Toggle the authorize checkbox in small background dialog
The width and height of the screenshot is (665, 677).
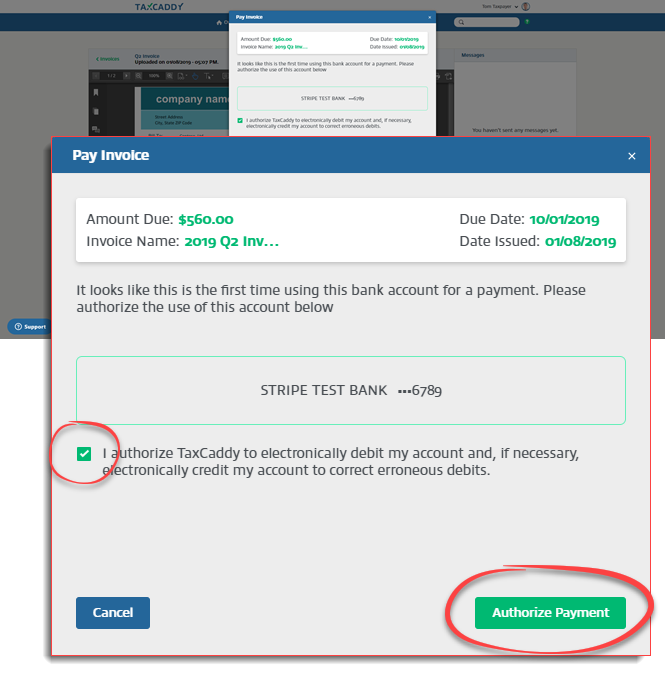[240, 120]
